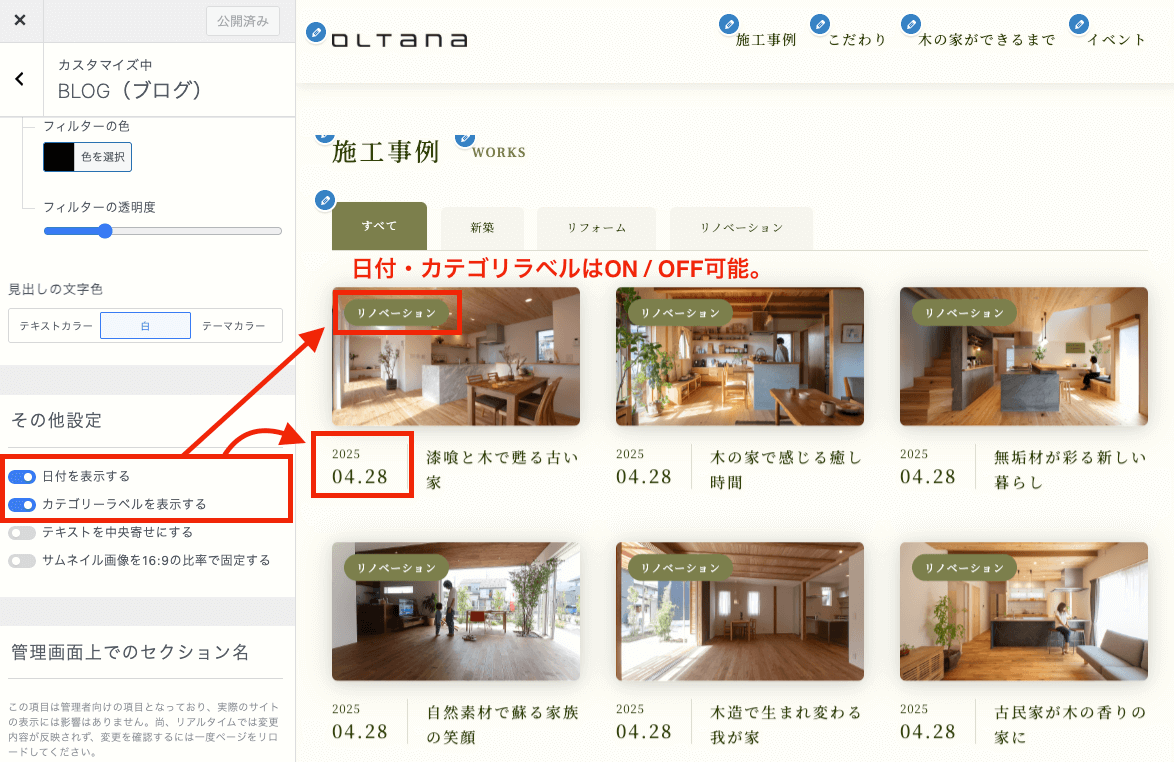Image resolution: width=1174 pixels, height=762 pixels.
Task: Click title 自然素材で蘇る家族の笑顔
Action: [x=502, y=725]
